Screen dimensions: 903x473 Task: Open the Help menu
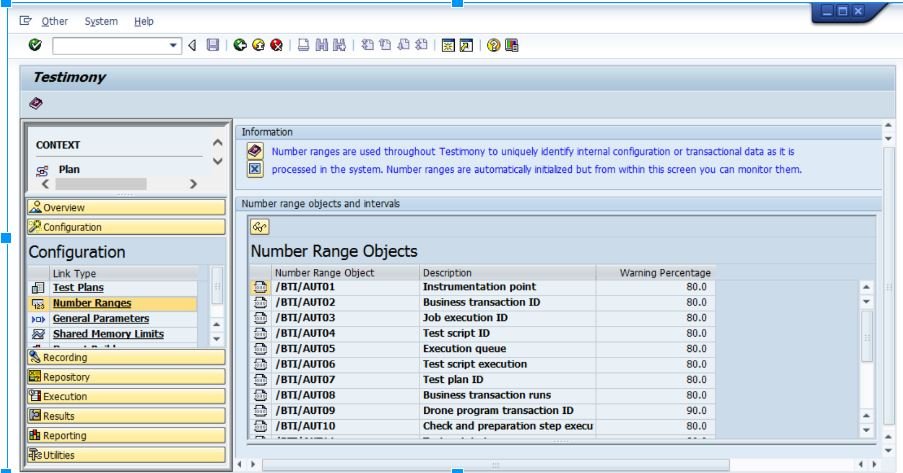(x=143, y=21)
